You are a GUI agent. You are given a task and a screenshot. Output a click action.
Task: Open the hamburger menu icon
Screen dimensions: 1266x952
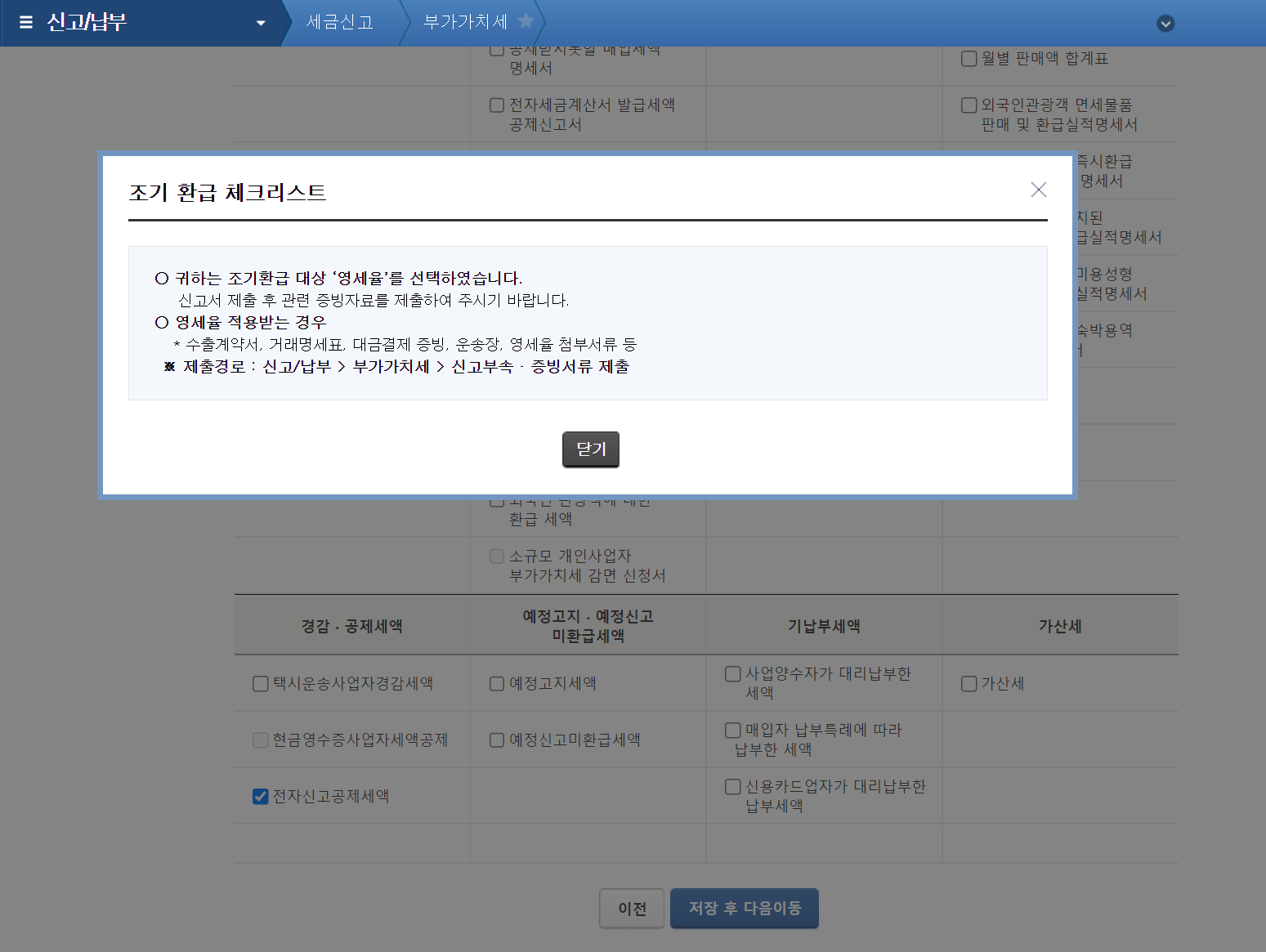coord(26,22)
